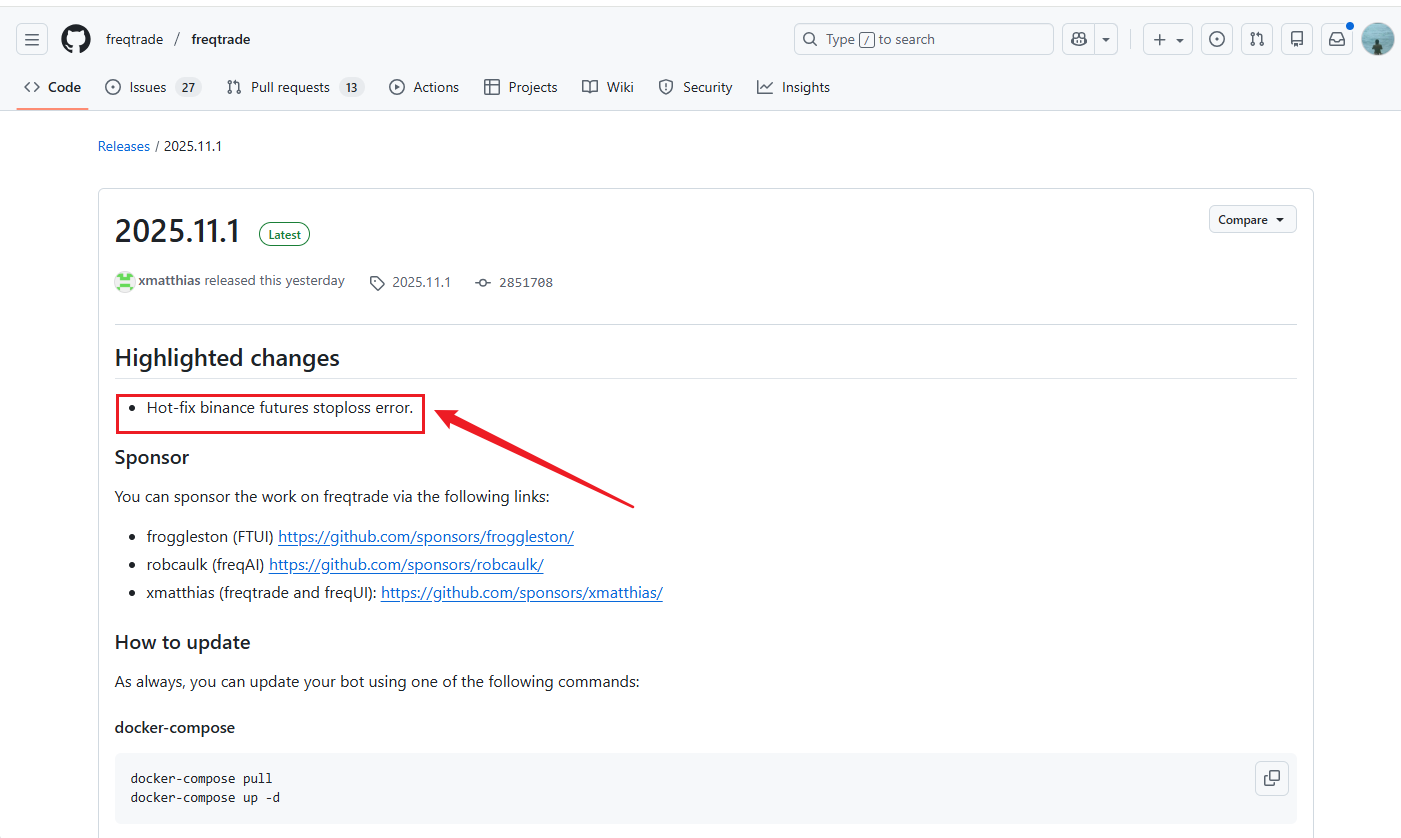Viewport: 1401px width, 838px height.
Task: Click the Releases breadcrumb link
Action: click(124, 146)
